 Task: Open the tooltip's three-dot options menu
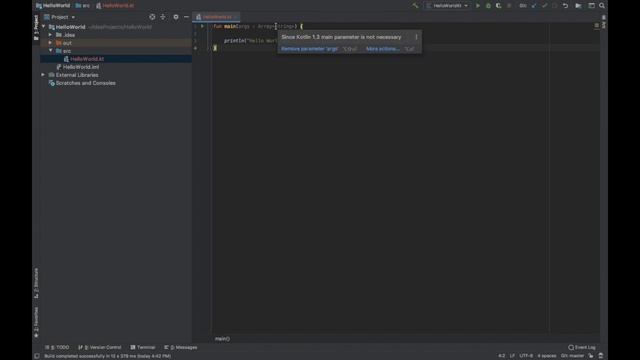(x=416, y=37)
